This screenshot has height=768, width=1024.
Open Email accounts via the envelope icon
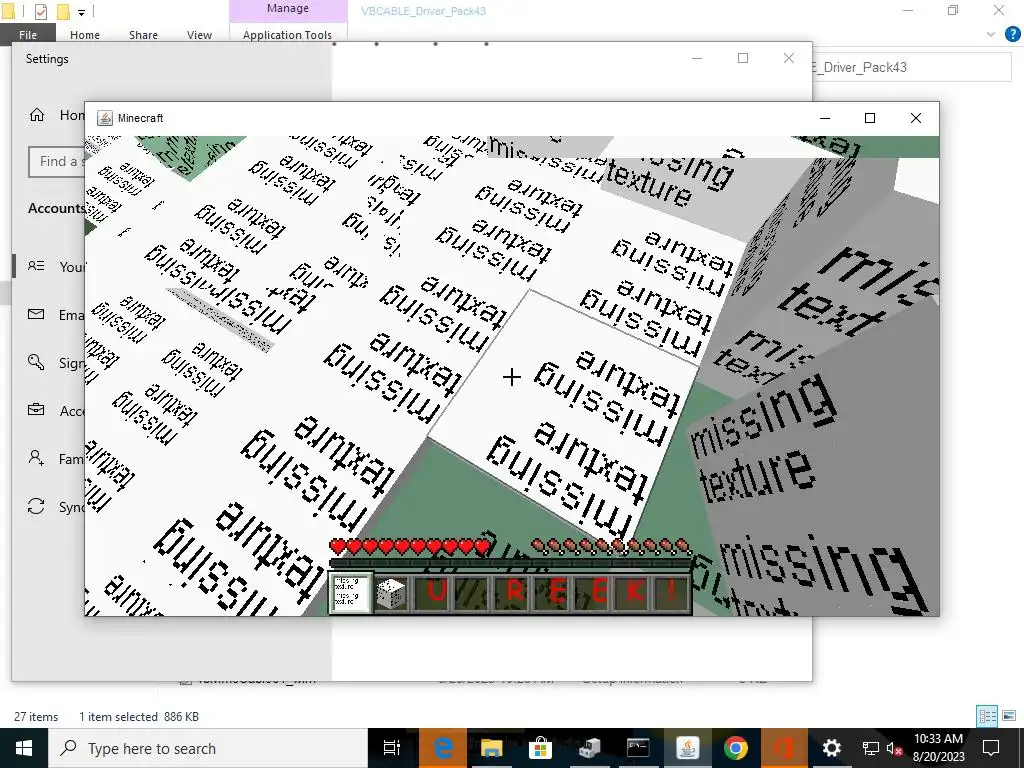point(36,315)
